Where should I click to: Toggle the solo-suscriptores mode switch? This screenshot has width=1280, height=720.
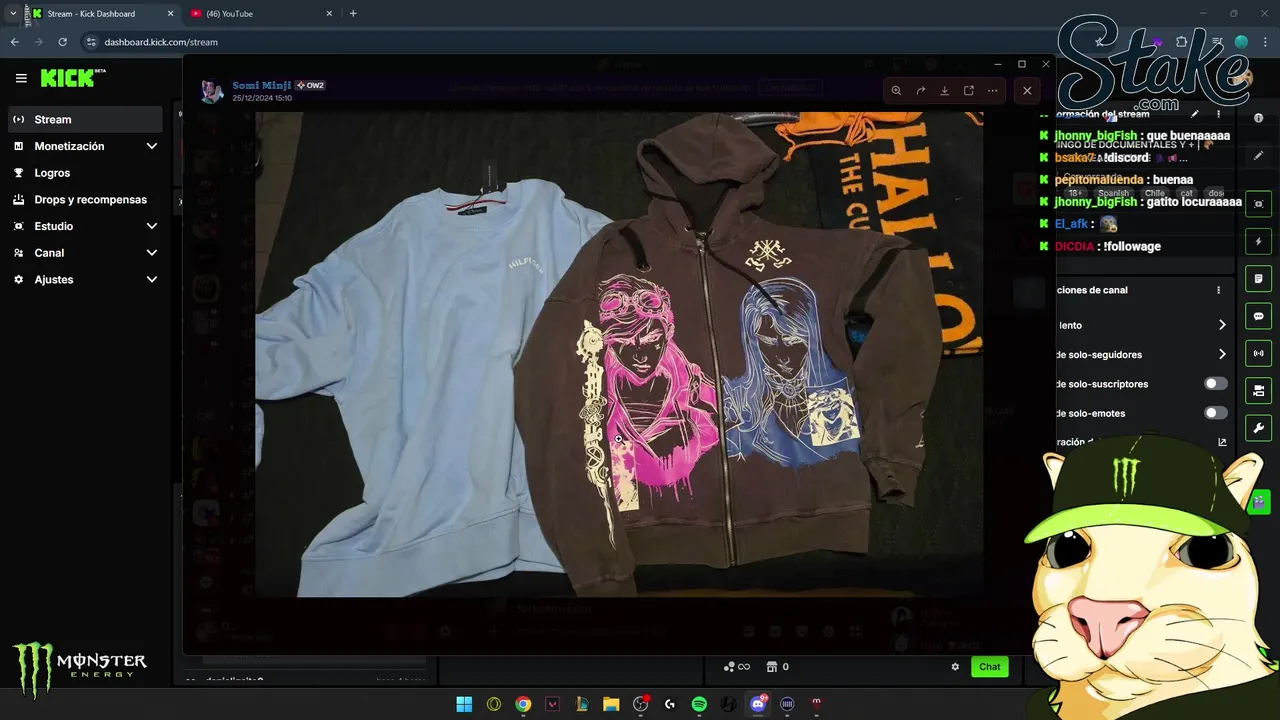click(x=1216, y=384)
